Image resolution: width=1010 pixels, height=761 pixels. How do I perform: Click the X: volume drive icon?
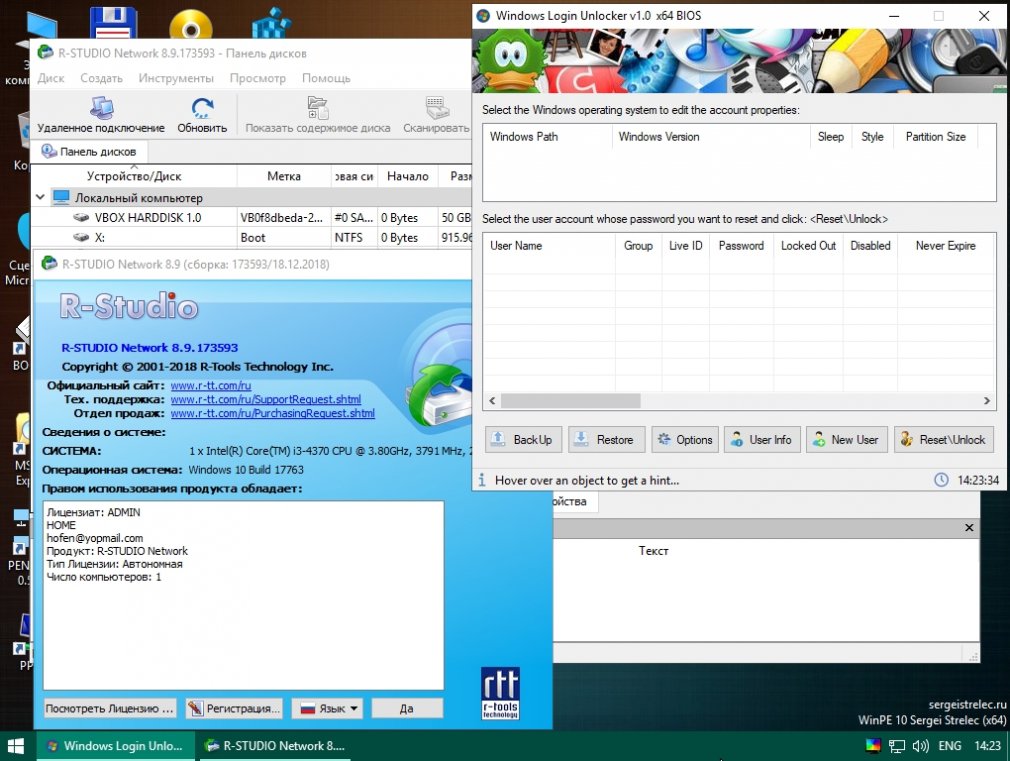tap(81, 238)
